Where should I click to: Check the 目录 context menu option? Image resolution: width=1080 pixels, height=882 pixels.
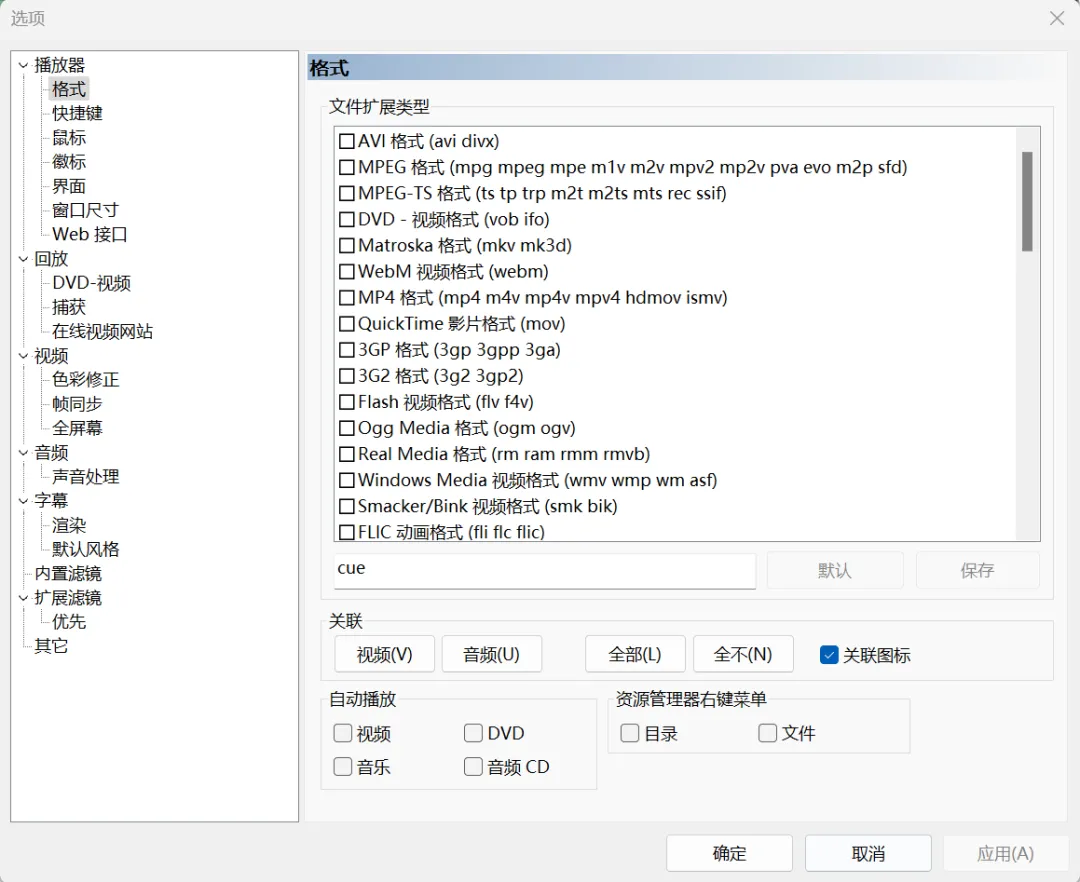(629, 734)
